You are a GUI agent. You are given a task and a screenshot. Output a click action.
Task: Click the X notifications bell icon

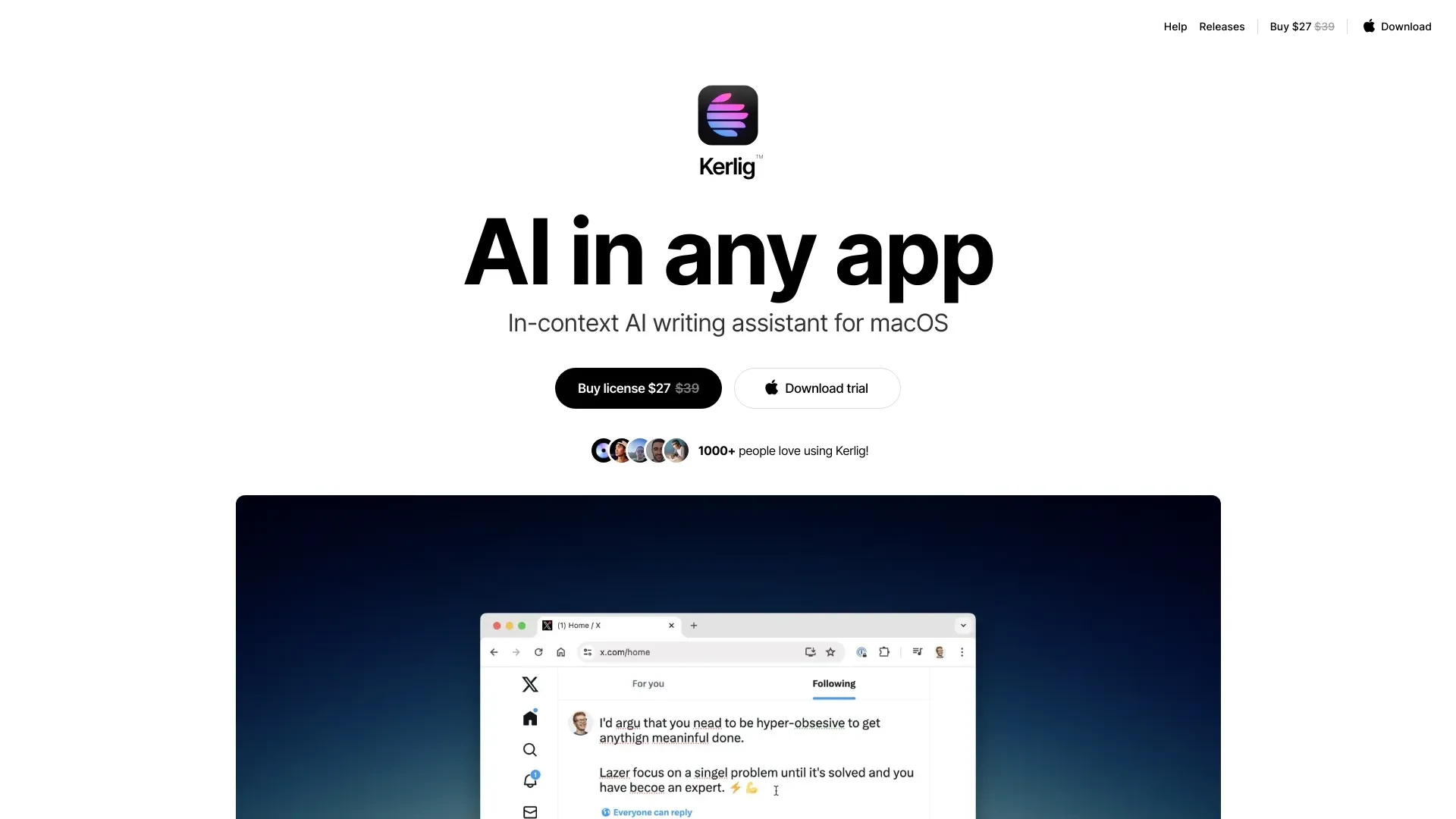(529, 780)
